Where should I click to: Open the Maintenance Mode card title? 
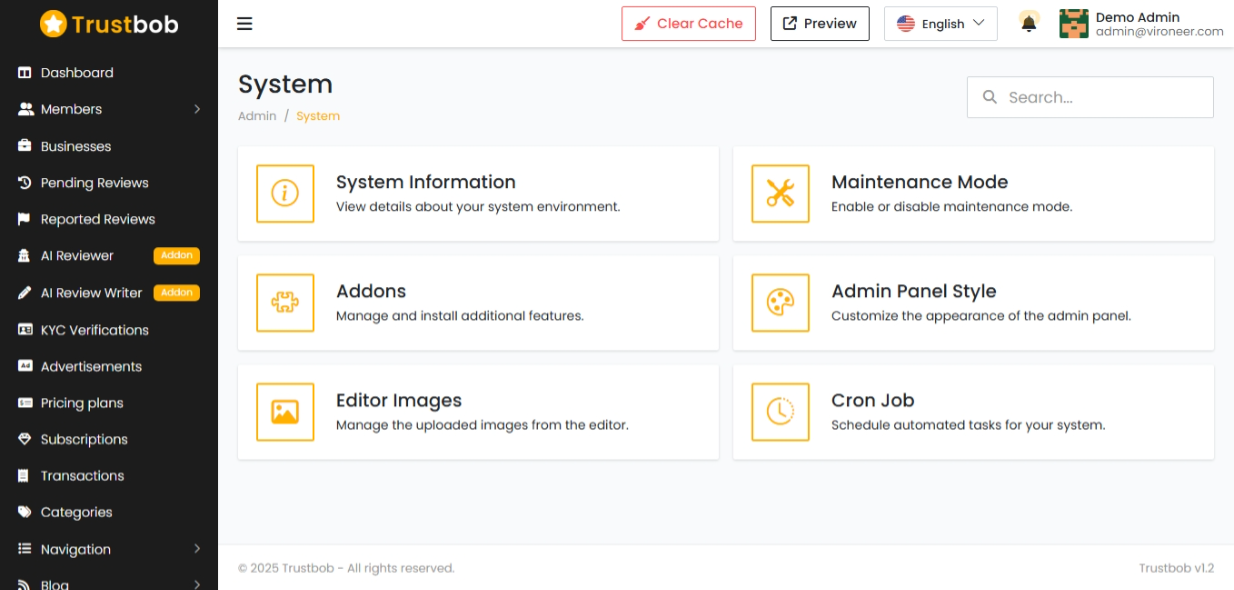(920, 182)
